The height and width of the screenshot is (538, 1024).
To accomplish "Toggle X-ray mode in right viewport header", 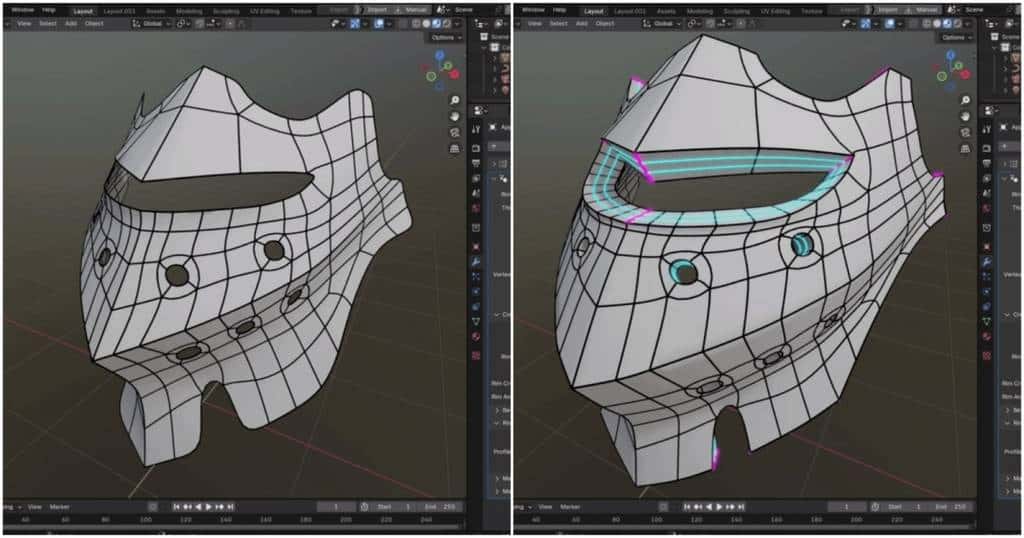I will (x=914, y=24).
